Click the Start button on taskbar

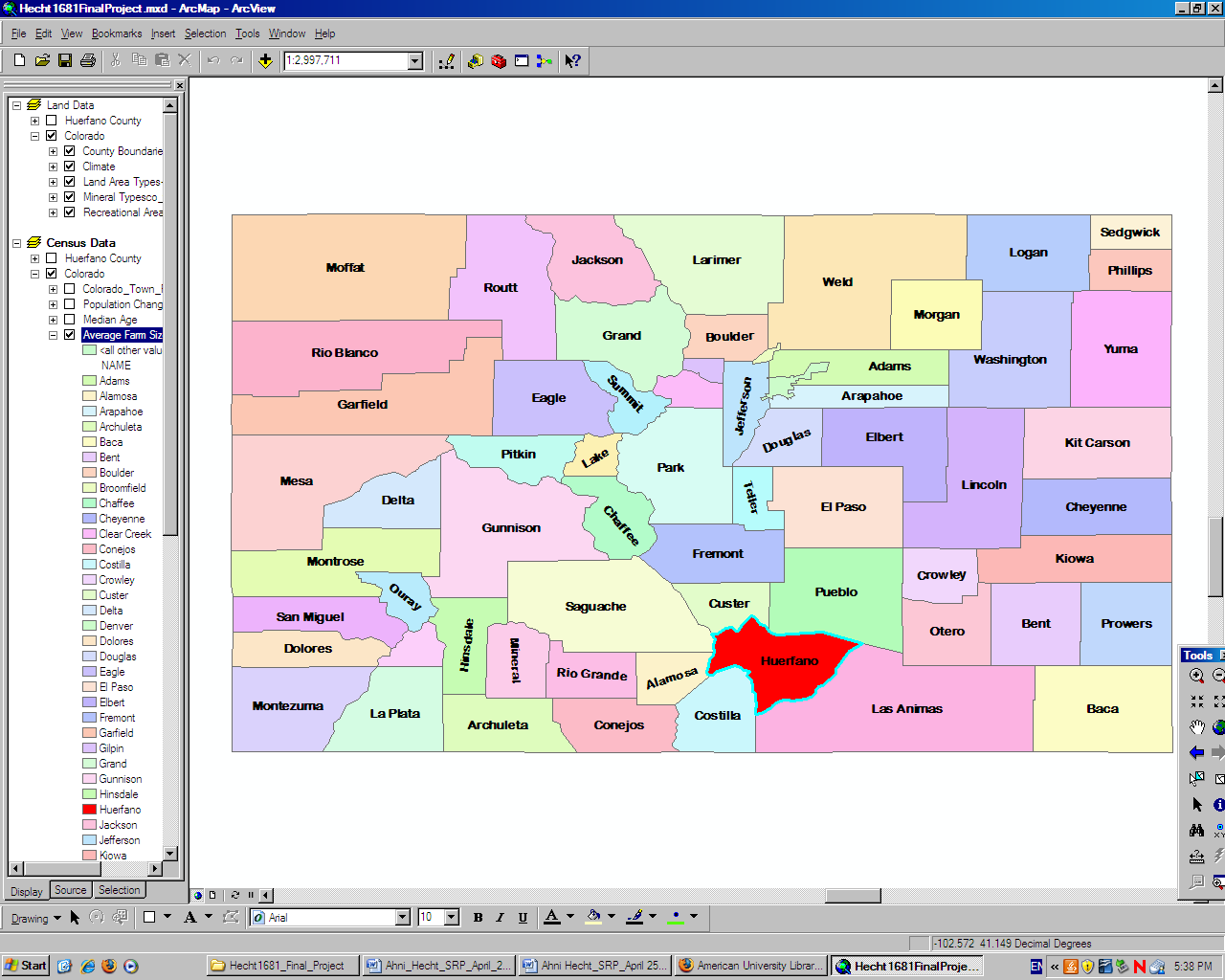click(x=26, y=966)
